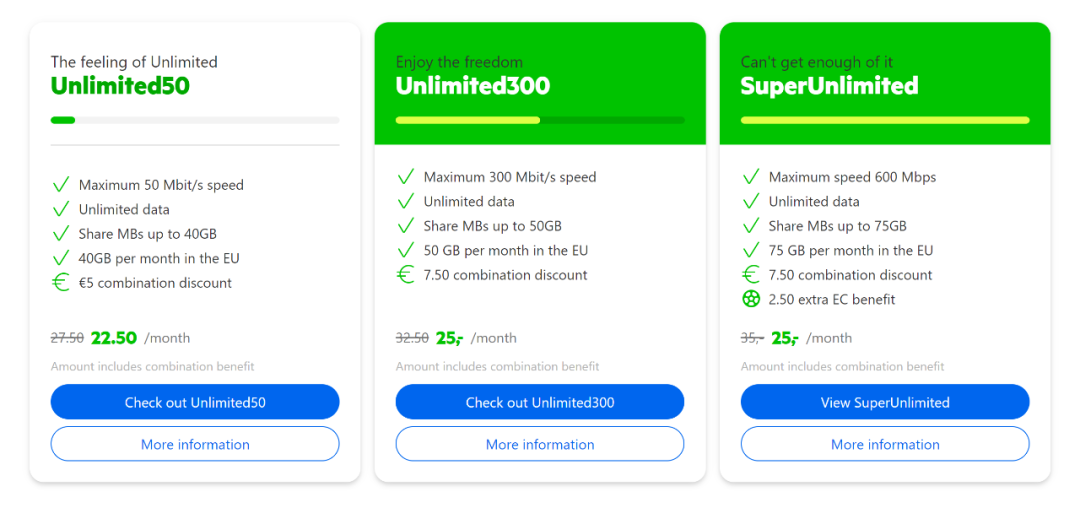This screenshot has width=1080, height=508.
Task: Click the Unlimited50 speed progress bar
Action: coord(195,120)
